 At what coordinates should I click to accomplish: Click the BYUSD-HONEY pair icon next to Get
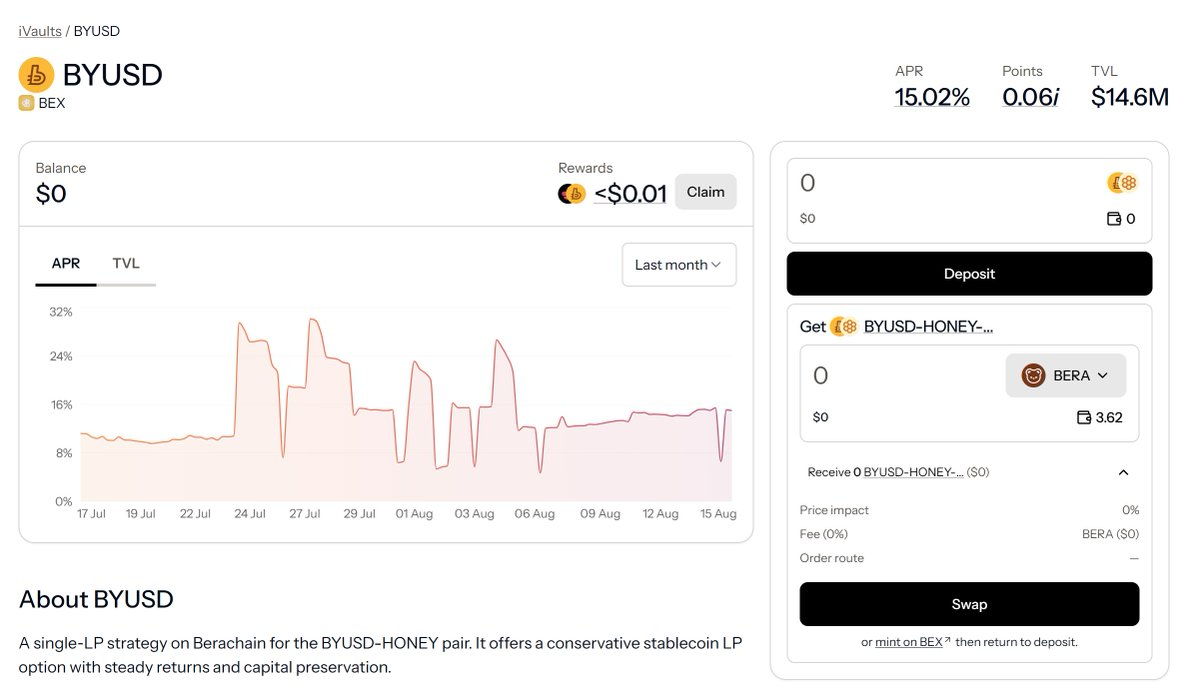[x=845, y=326]
